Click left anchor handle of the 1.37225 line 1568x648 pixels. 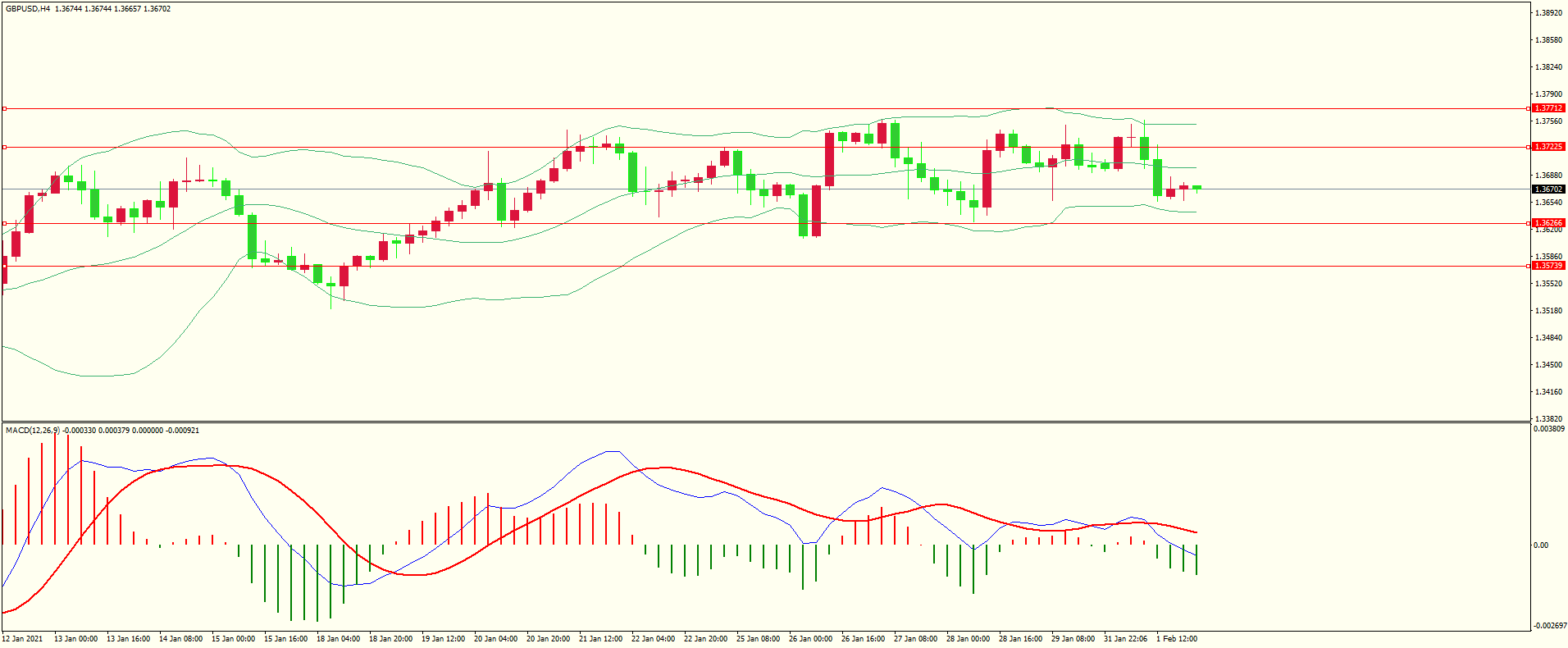click(4, 148)
